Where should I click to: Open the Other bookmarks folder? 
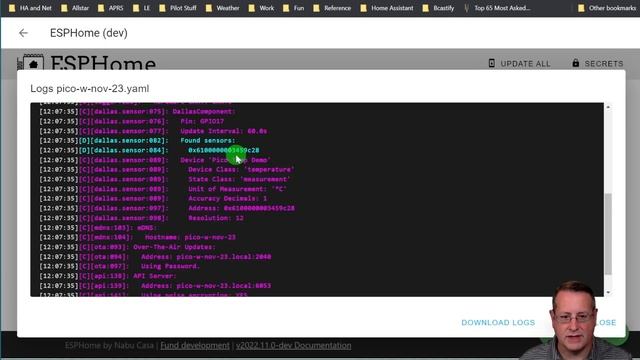tap(607, 8)
